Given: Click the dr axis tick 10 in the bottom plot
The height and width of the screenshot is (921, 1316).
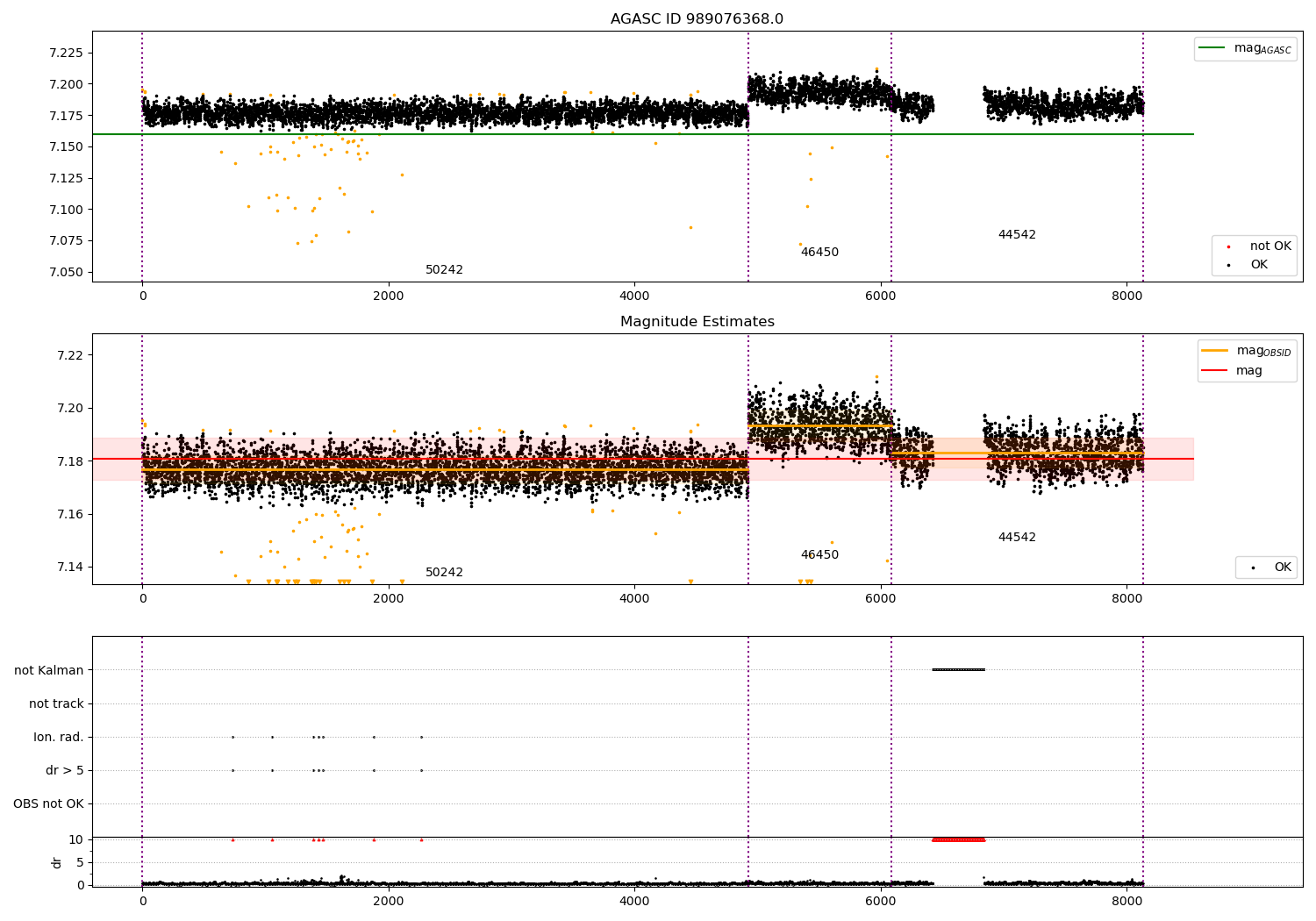Looking at the screenshot, I should click(x=76, y=839).
